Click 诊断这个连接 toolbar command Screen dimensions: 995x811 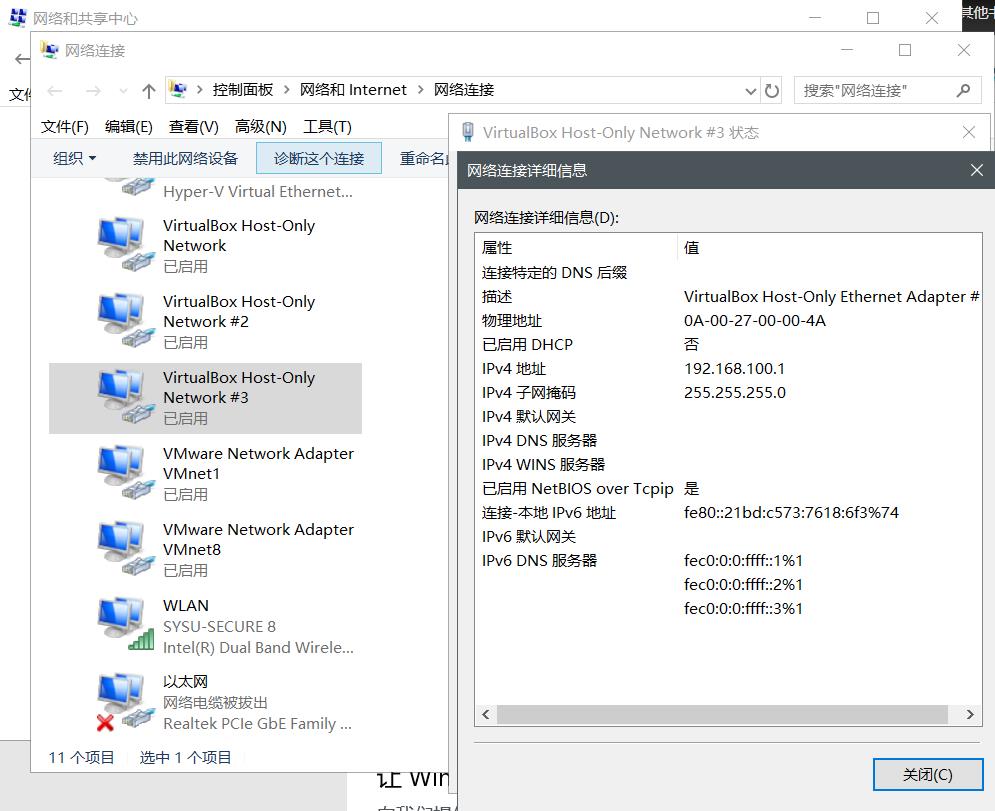point(319,158)
